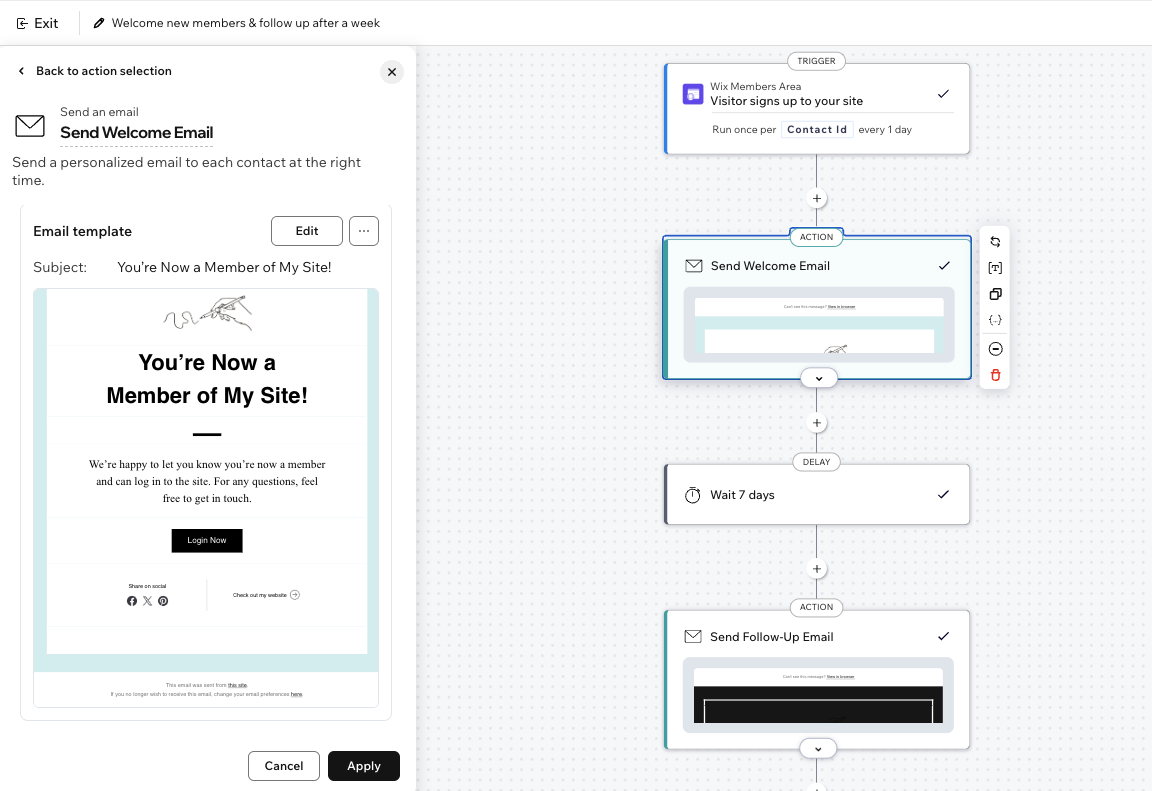This screenshot has height=791, width=1152.
Task: Click the Apply button
Action: [x=364, y=766]
